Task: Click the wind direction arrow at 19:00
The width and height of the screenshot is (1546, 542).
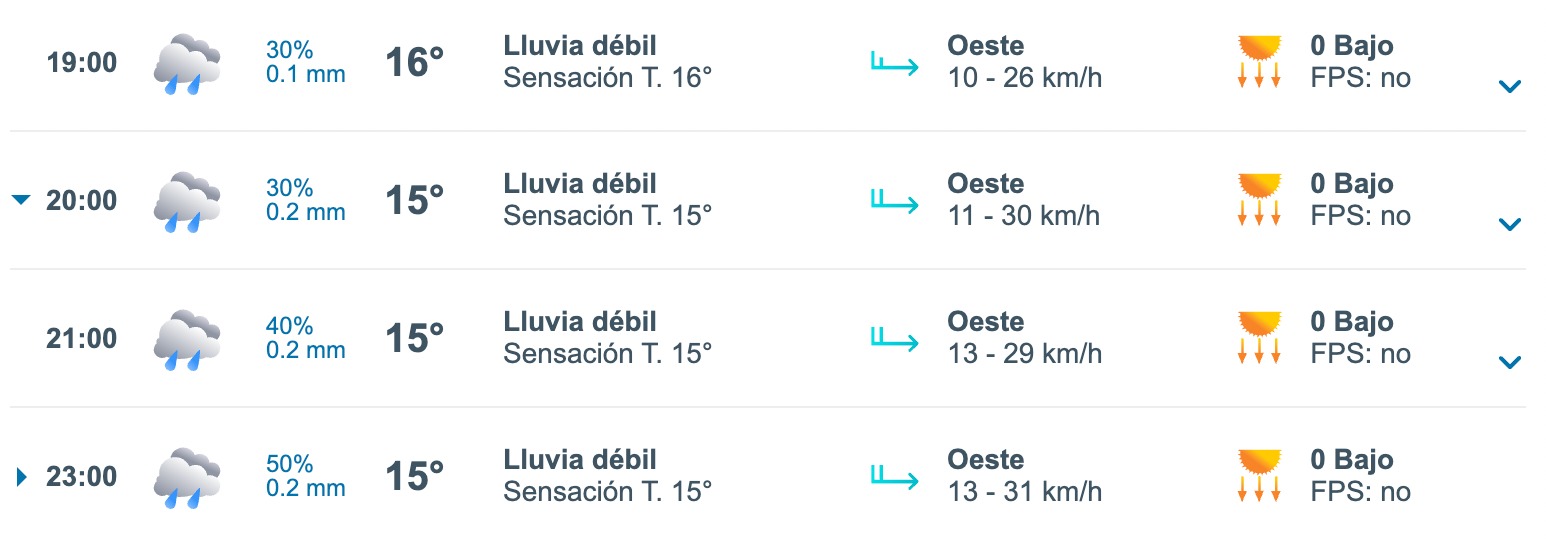Action: pyautogui.click(x=895, y=64)
